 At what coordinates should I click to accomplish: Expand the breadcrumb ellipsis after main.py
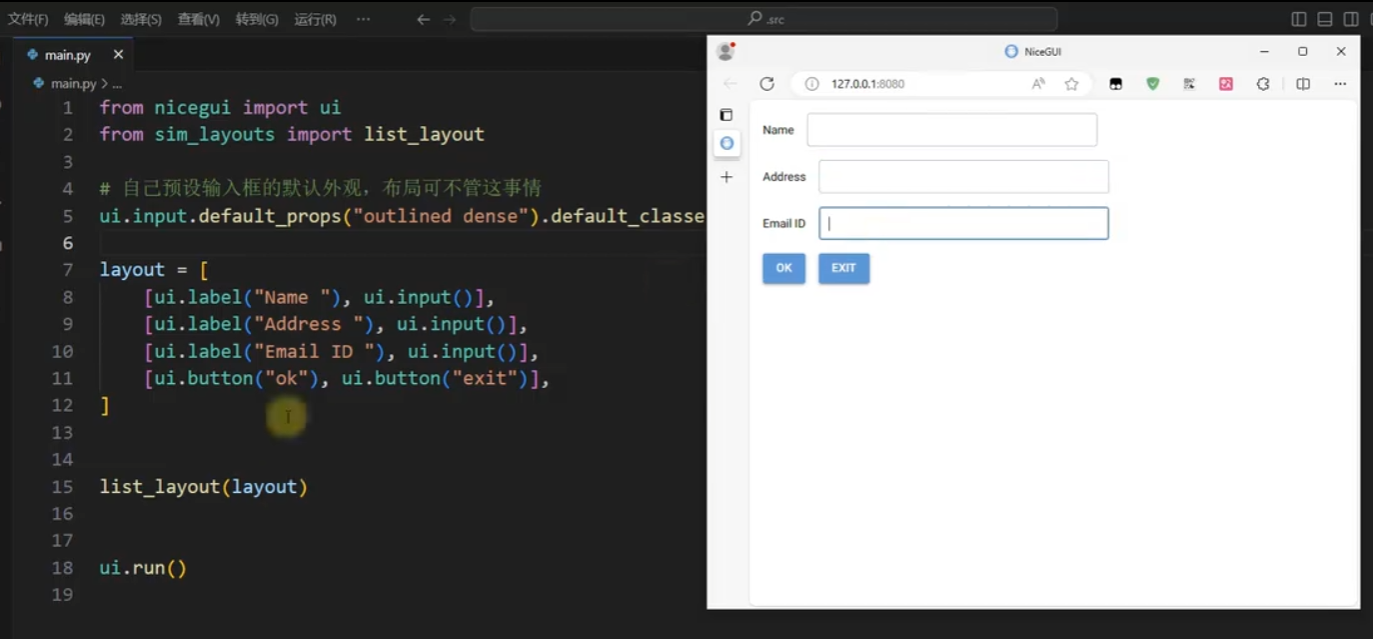point(117,84)
